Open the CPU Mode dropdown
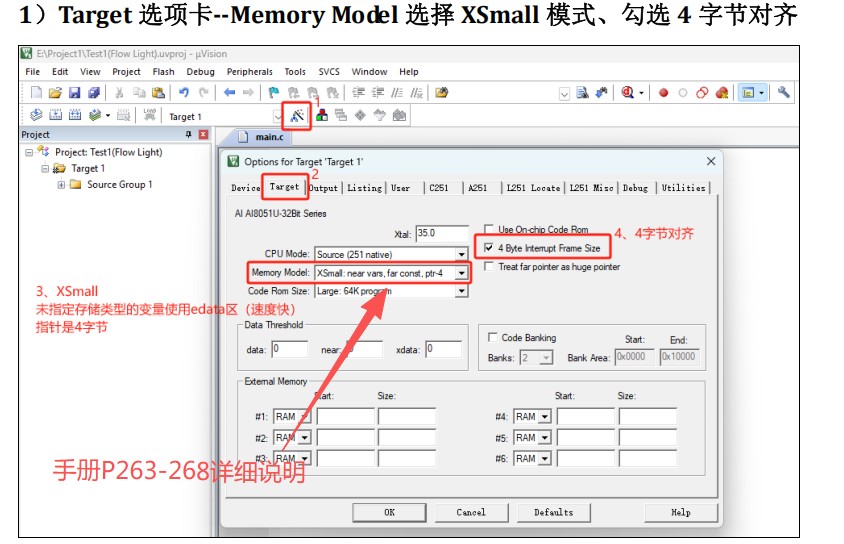 coord(461,254)
